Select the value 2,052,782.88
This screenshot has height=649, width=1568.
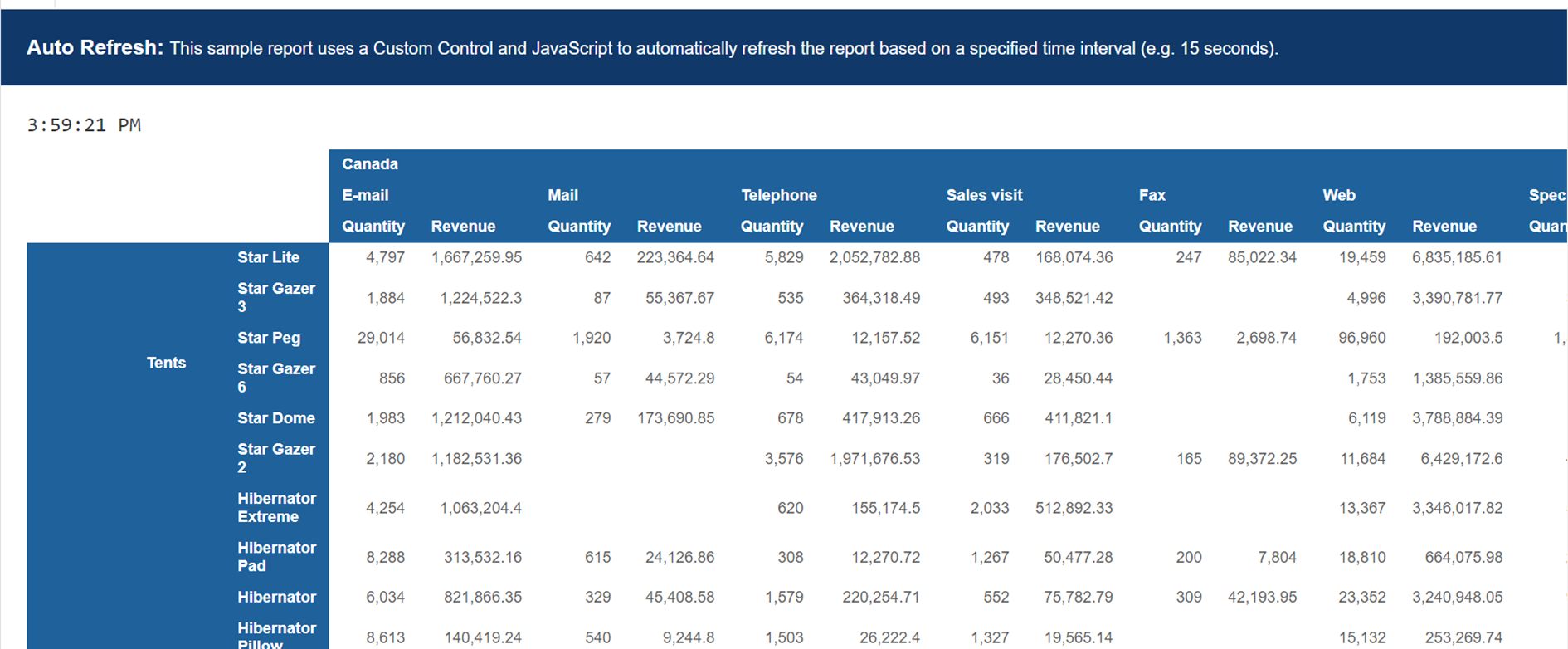[874, 257]
